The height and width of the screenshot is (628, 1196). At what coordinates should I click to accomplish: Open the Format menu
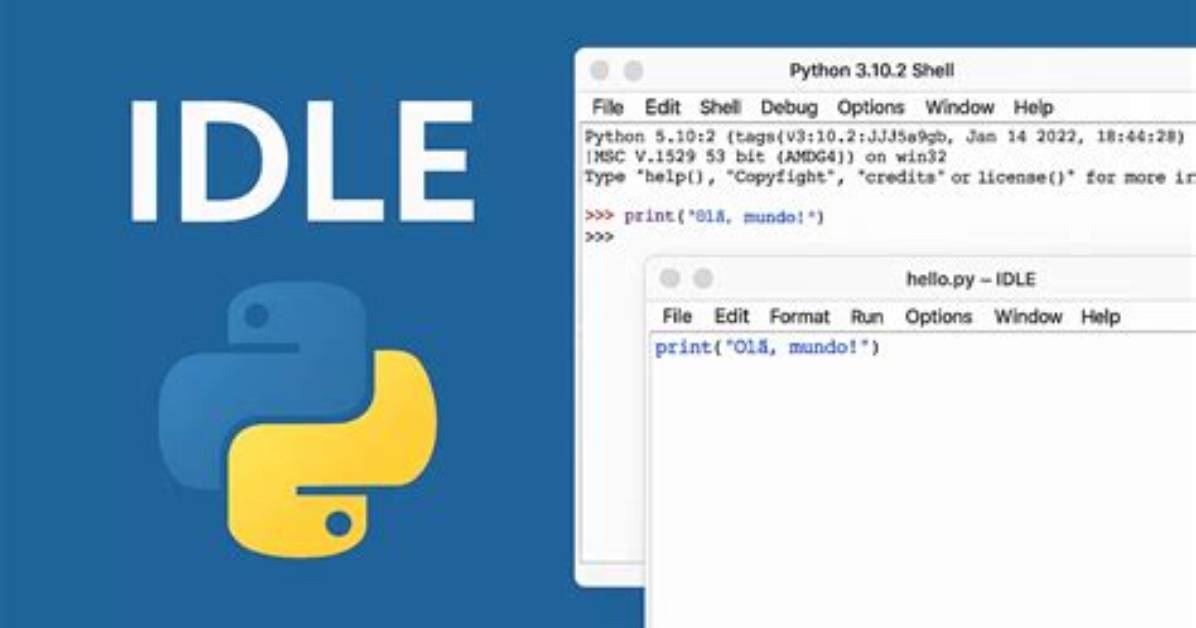point(799,317)
